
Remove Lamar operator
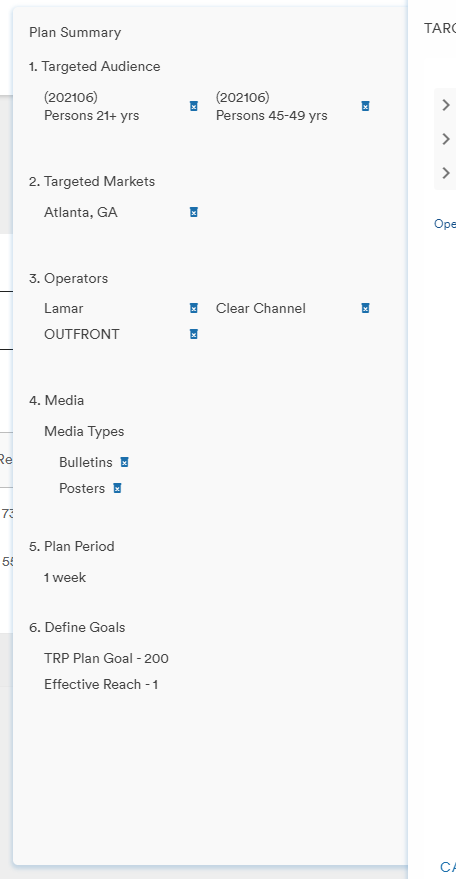point(194,308)
